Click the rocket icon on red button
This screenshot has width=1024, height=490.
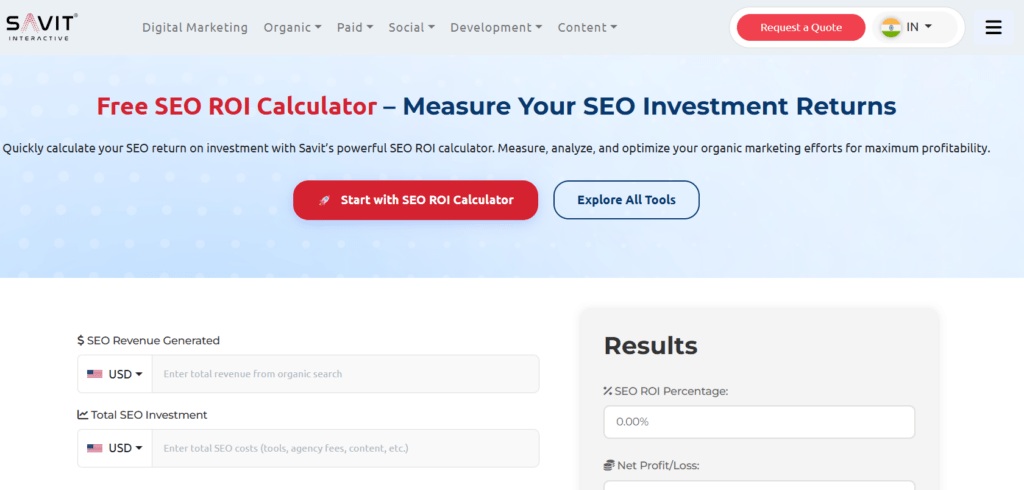[324, 200]
